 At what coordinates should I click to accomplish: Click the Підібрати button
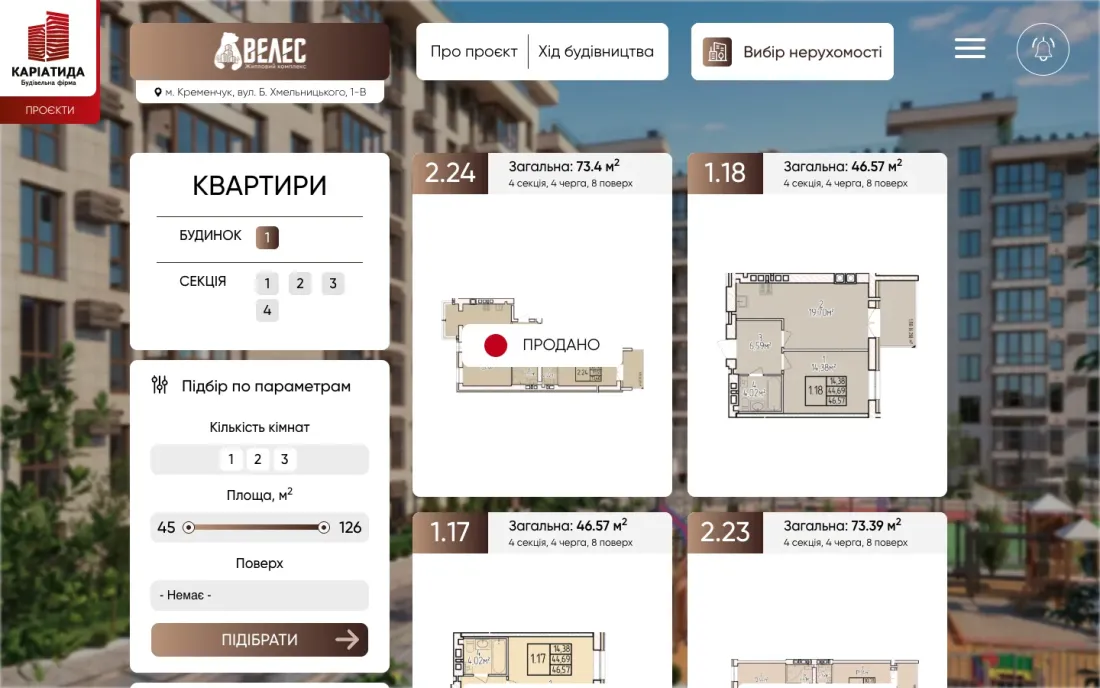(260, 640)
